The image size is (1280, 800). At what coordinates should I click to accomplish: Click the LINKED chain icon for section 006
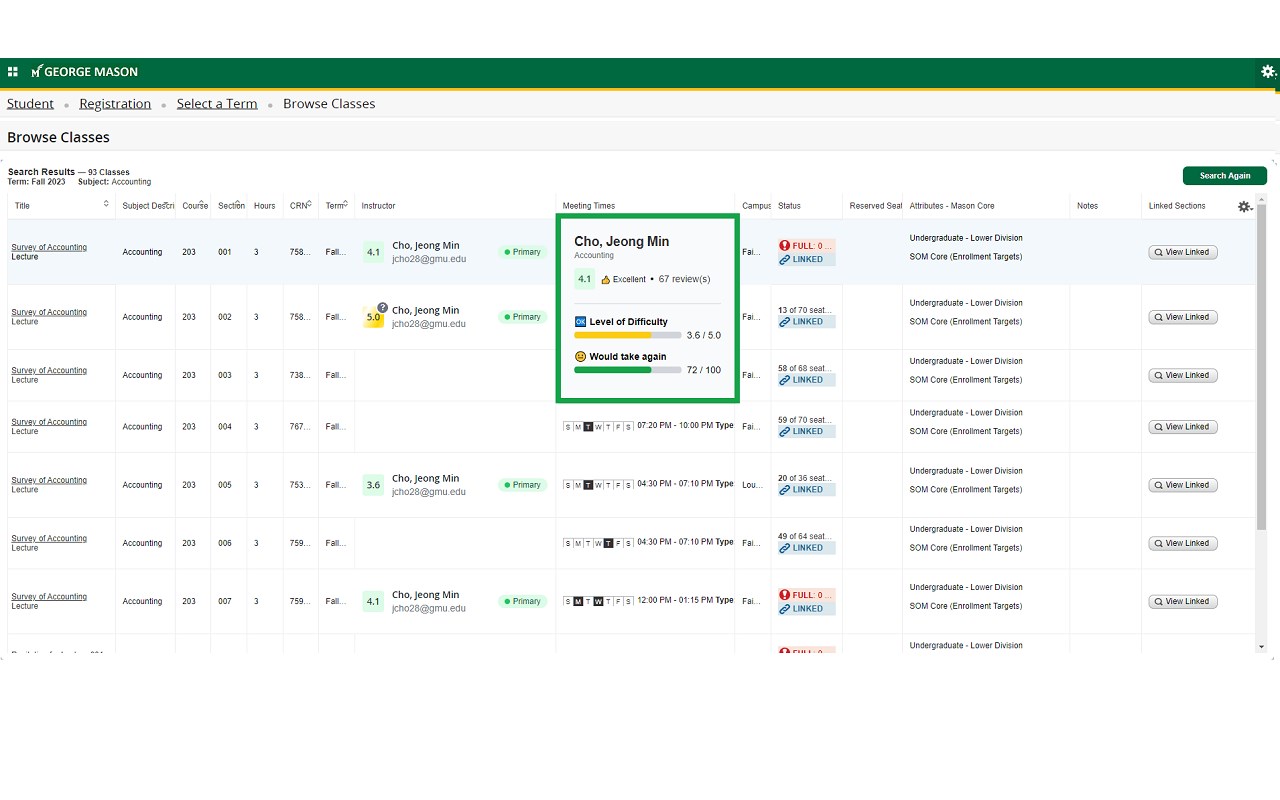[785, 548]
